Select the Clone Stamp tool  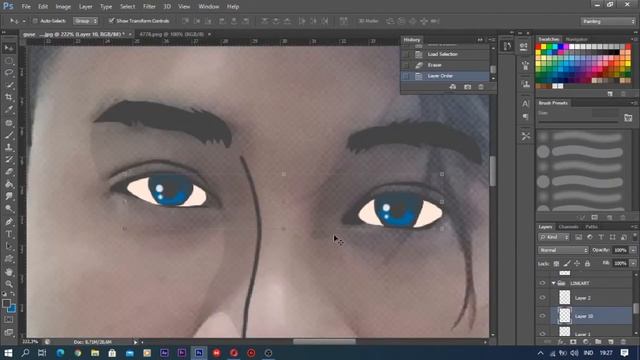(9, 147)
